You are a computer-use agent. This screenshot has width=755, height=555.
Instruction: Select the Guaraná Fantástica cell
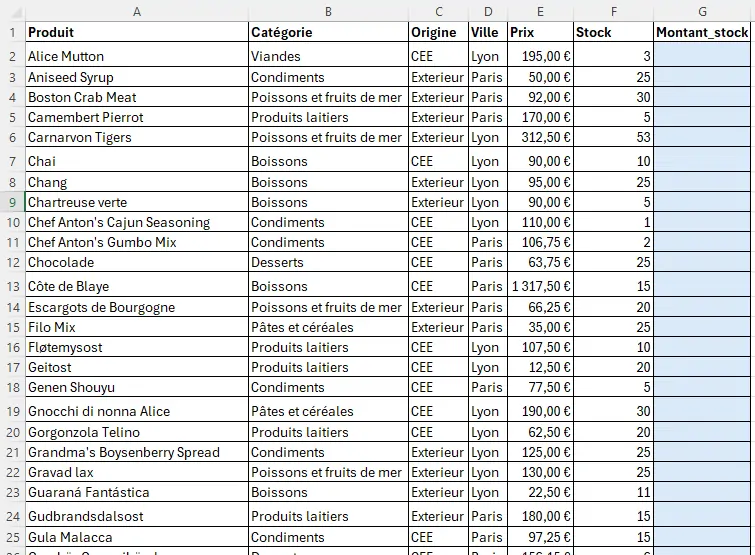137,492
